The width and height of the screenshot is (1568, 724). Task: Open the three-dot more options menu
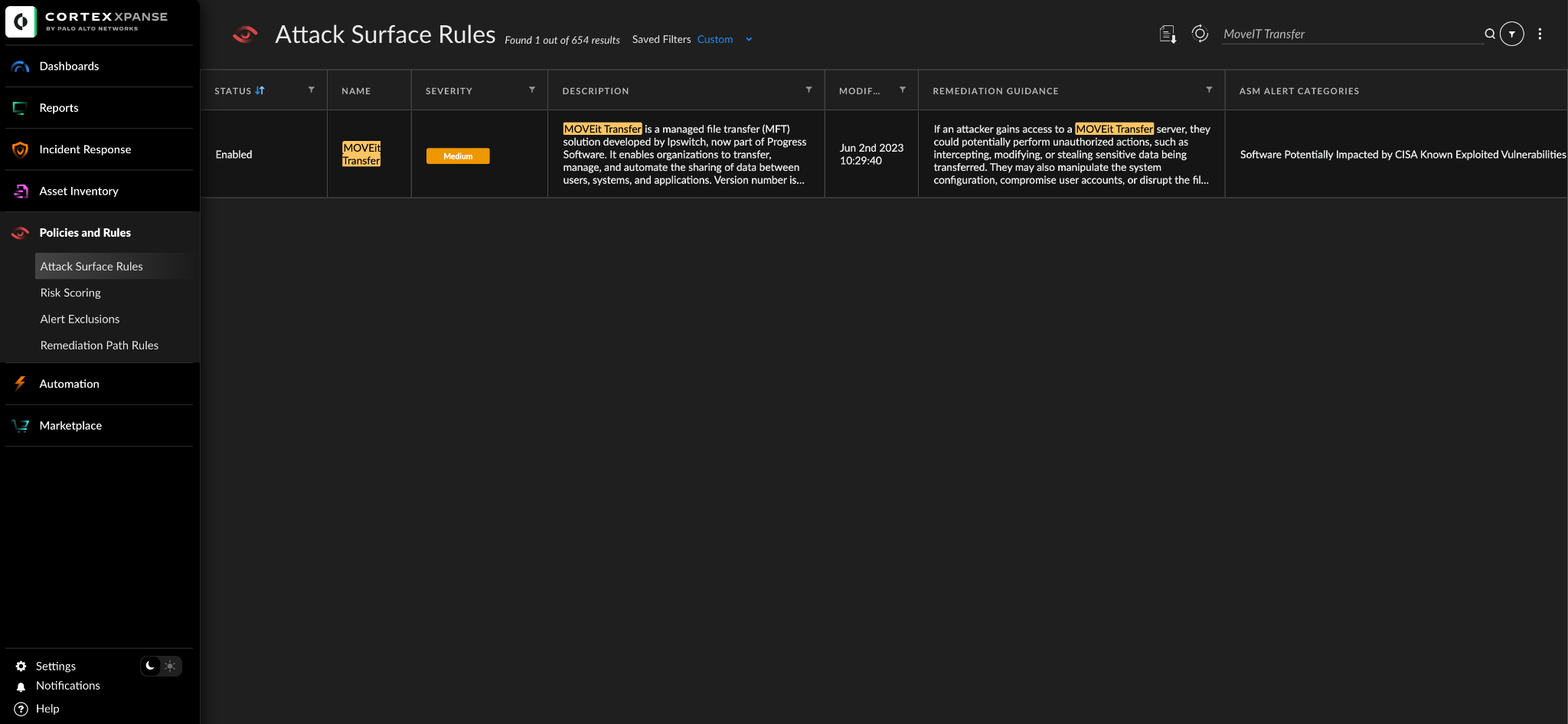pos(1540,34)
